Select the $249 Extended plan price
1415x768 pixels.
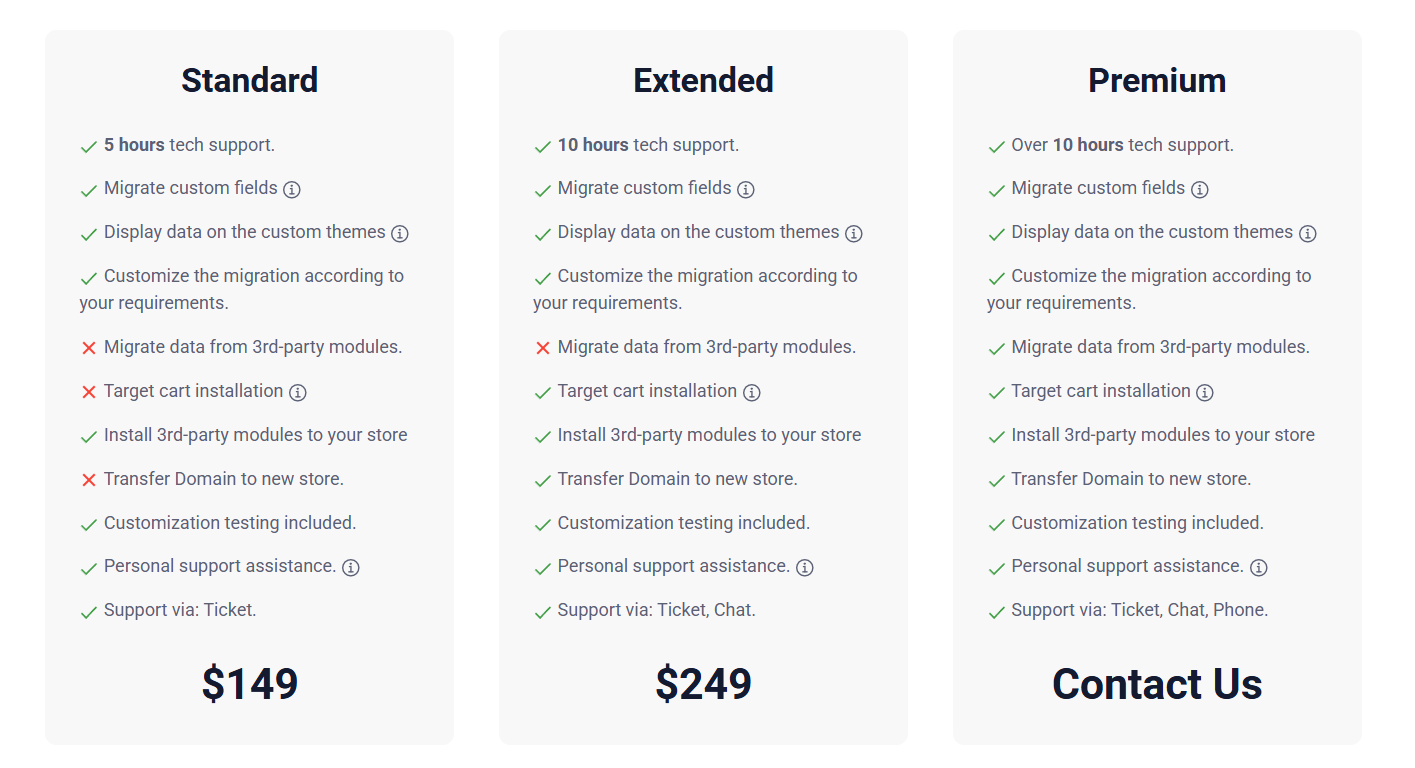point(704,684)
